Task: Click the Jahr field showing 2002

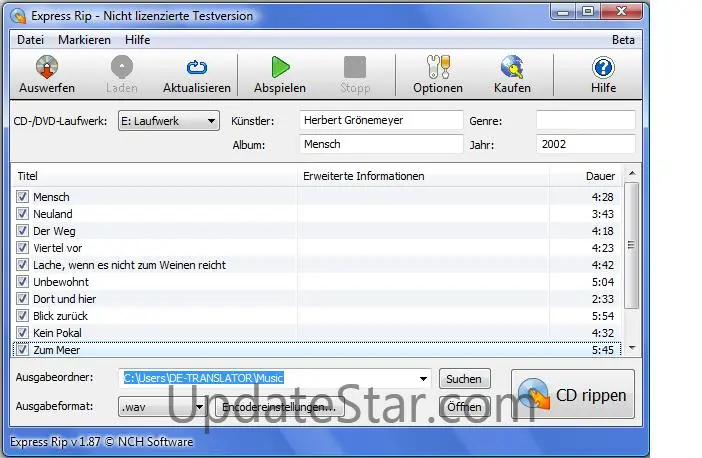Action: 586,144
